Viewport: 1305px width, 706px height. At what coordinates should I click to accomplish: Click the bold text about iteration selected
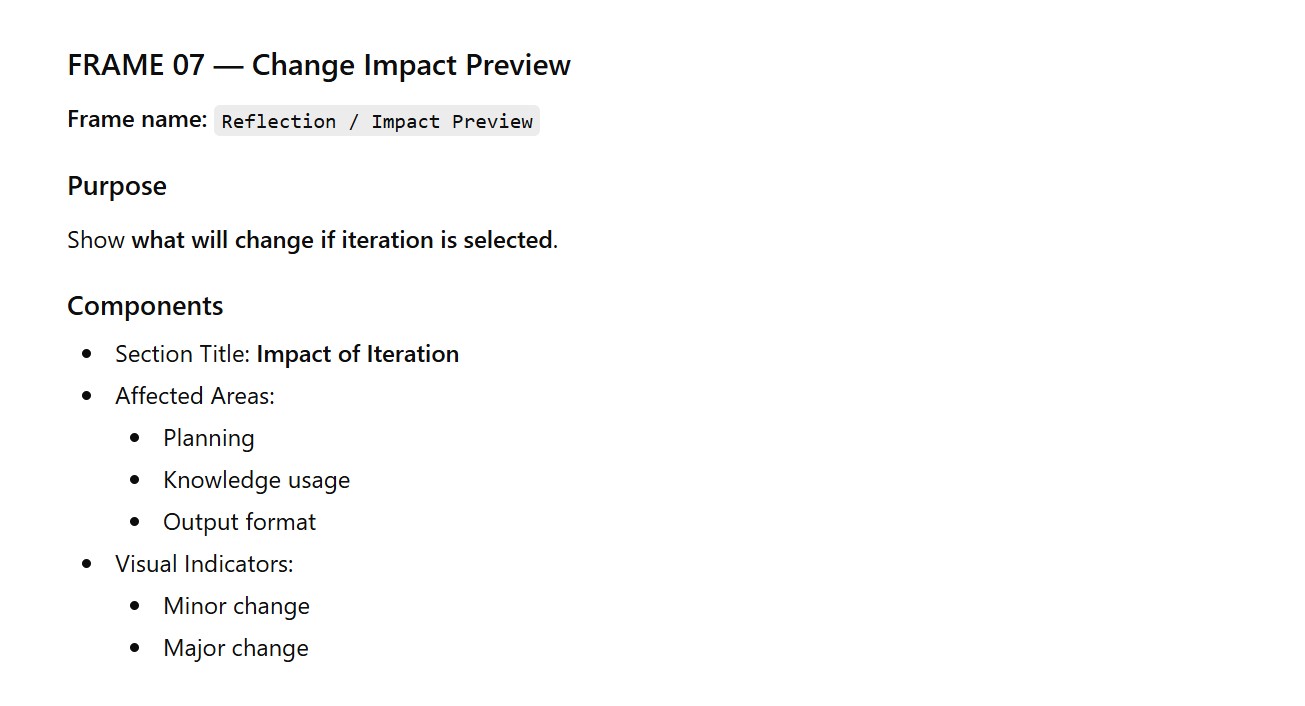342,240
